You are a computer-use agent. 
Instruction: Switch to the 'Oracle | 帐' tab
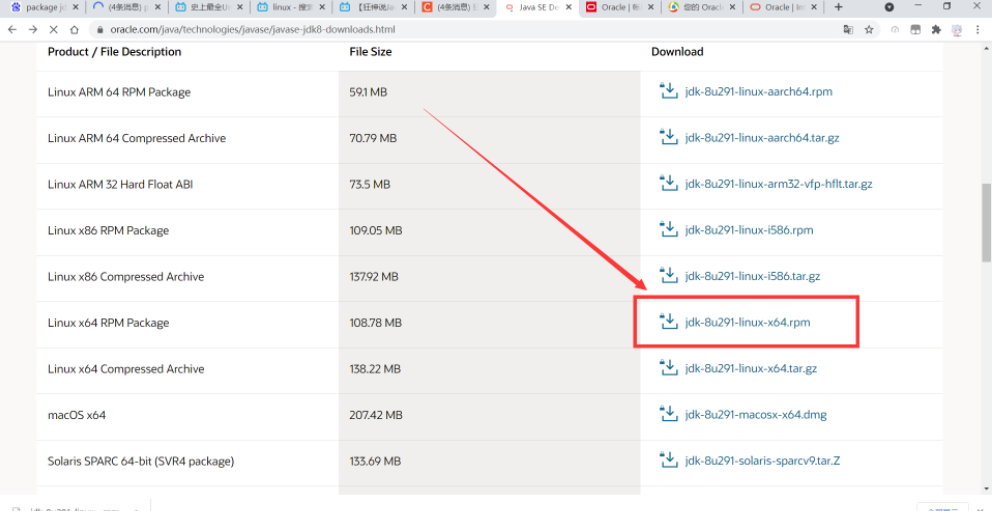pyautogui.click(x=619, y=8)
